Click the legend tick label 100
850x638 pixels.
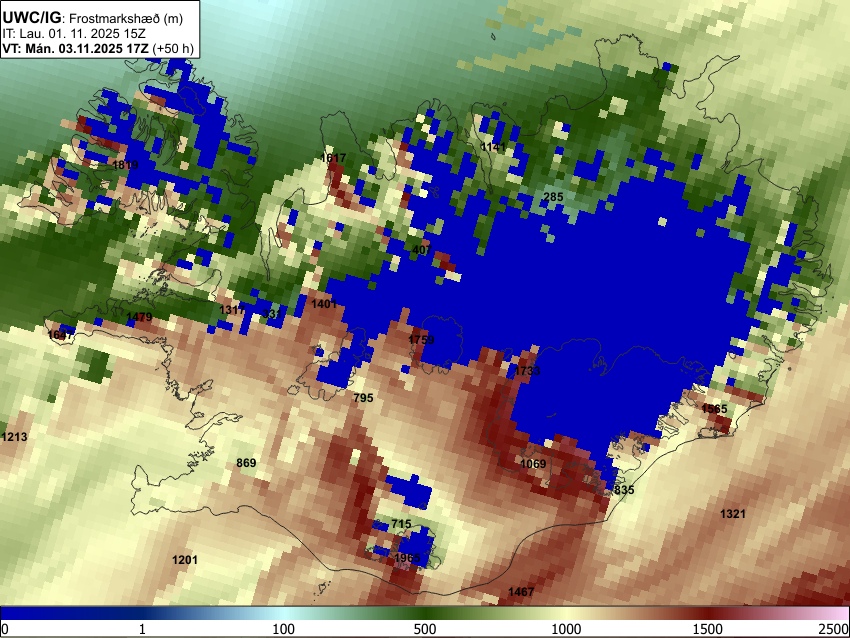click(x=284, y=629)
